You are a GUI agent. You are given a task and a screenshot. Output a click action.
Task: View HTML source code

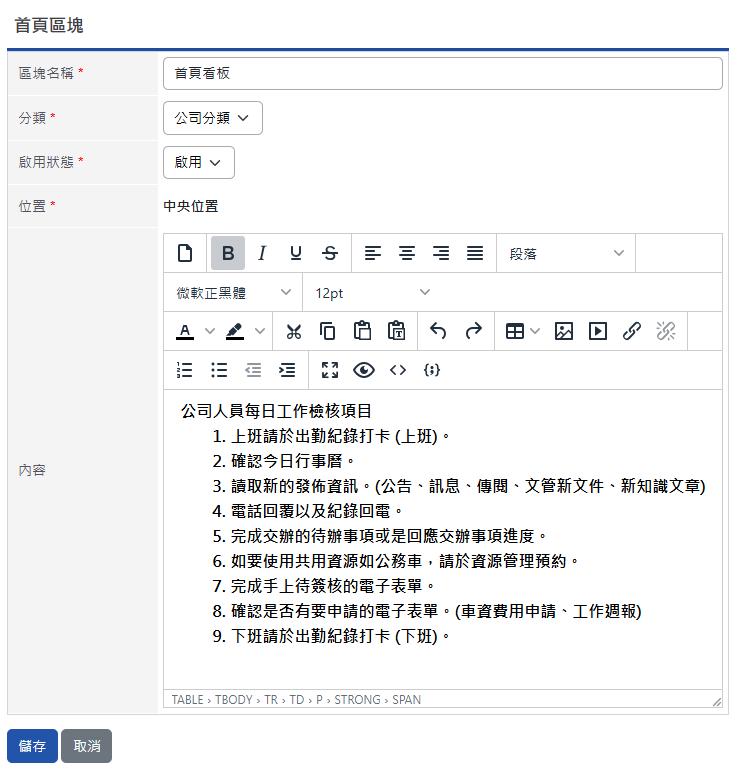[398, 370]
